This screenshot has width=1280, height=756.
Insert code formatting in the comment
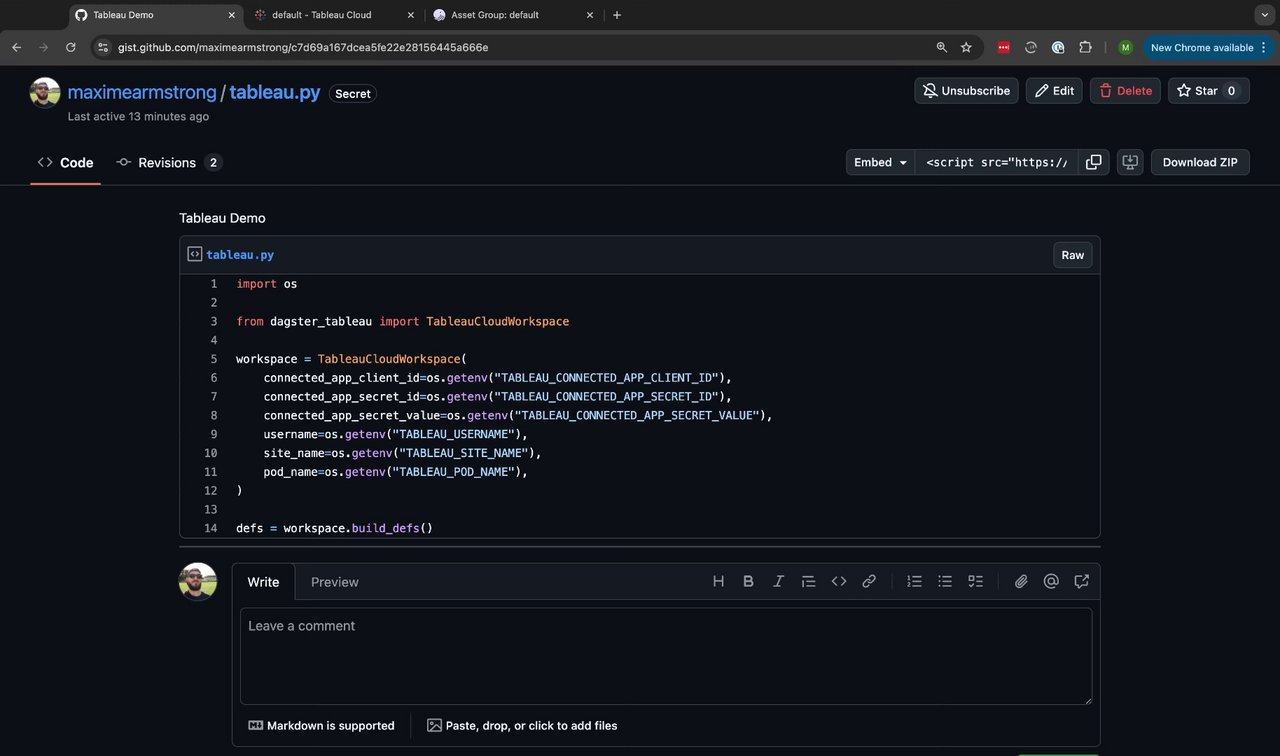pyautogui.click(x=839, y=581)
